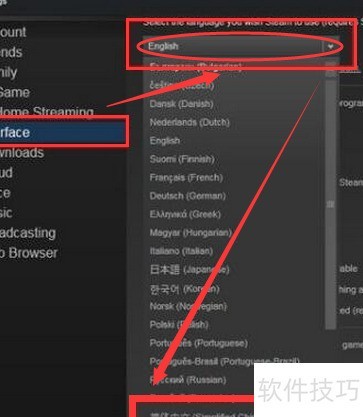This screenshot has height=417, width=363.
Task: Choose Português (Portuguese) from the list
Action: tap(198, 343)
